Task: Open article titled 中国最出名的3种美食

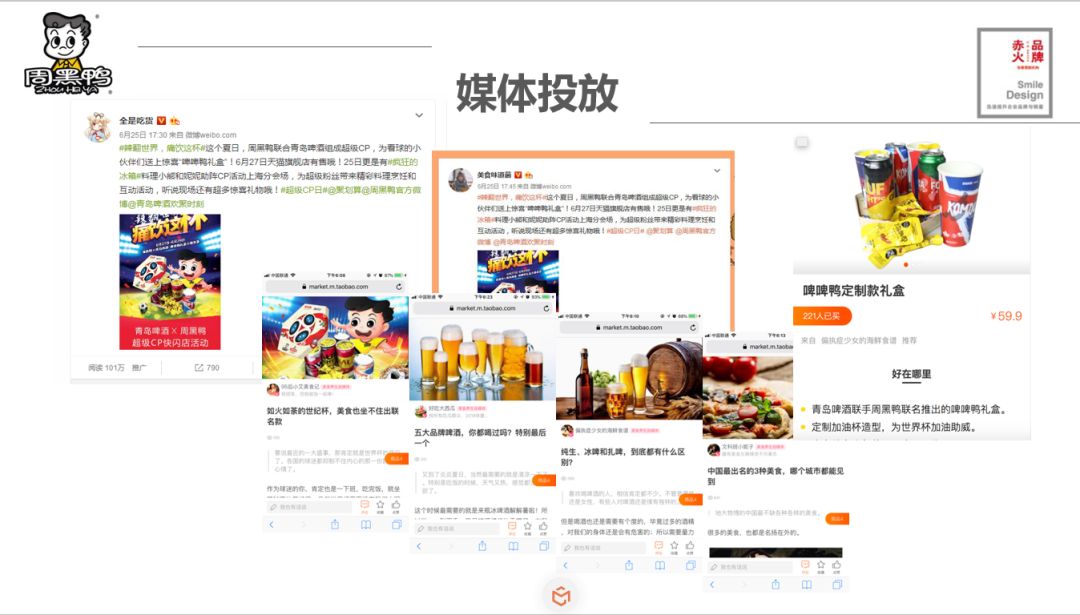Action: [776, 476]
